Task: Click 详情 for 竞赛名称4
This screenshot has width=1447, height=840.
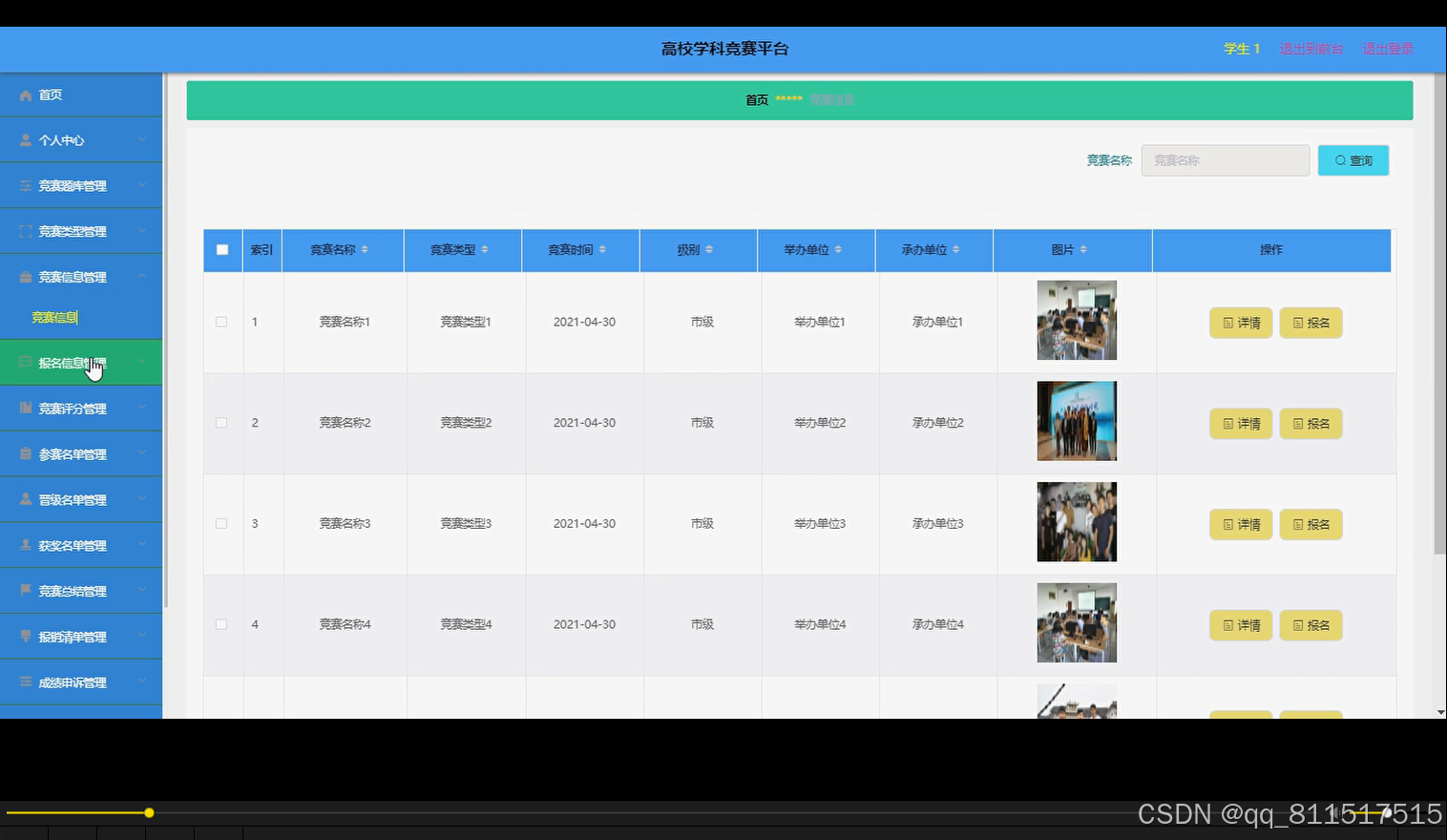Action: click(x=1241, y=625)
